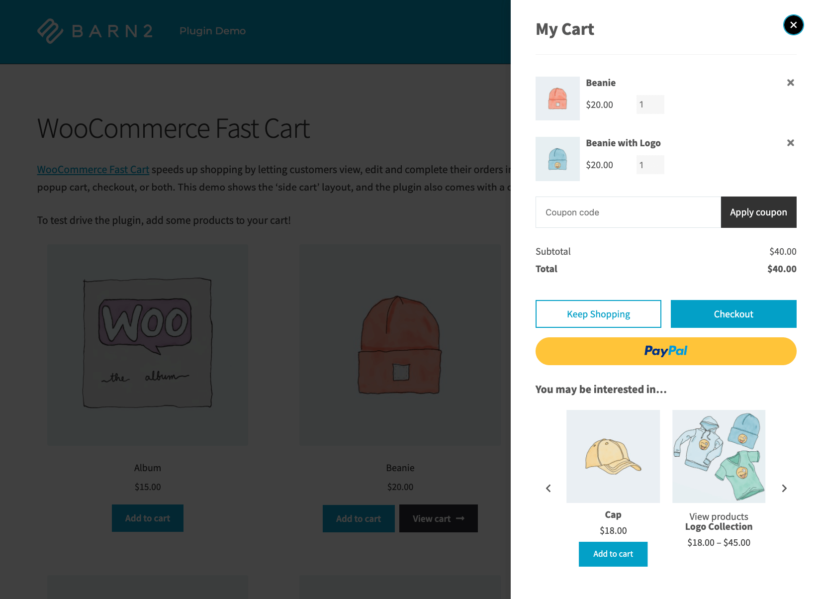View products in the Logo Collection
The image size is (820, 599).
[718, 515]
